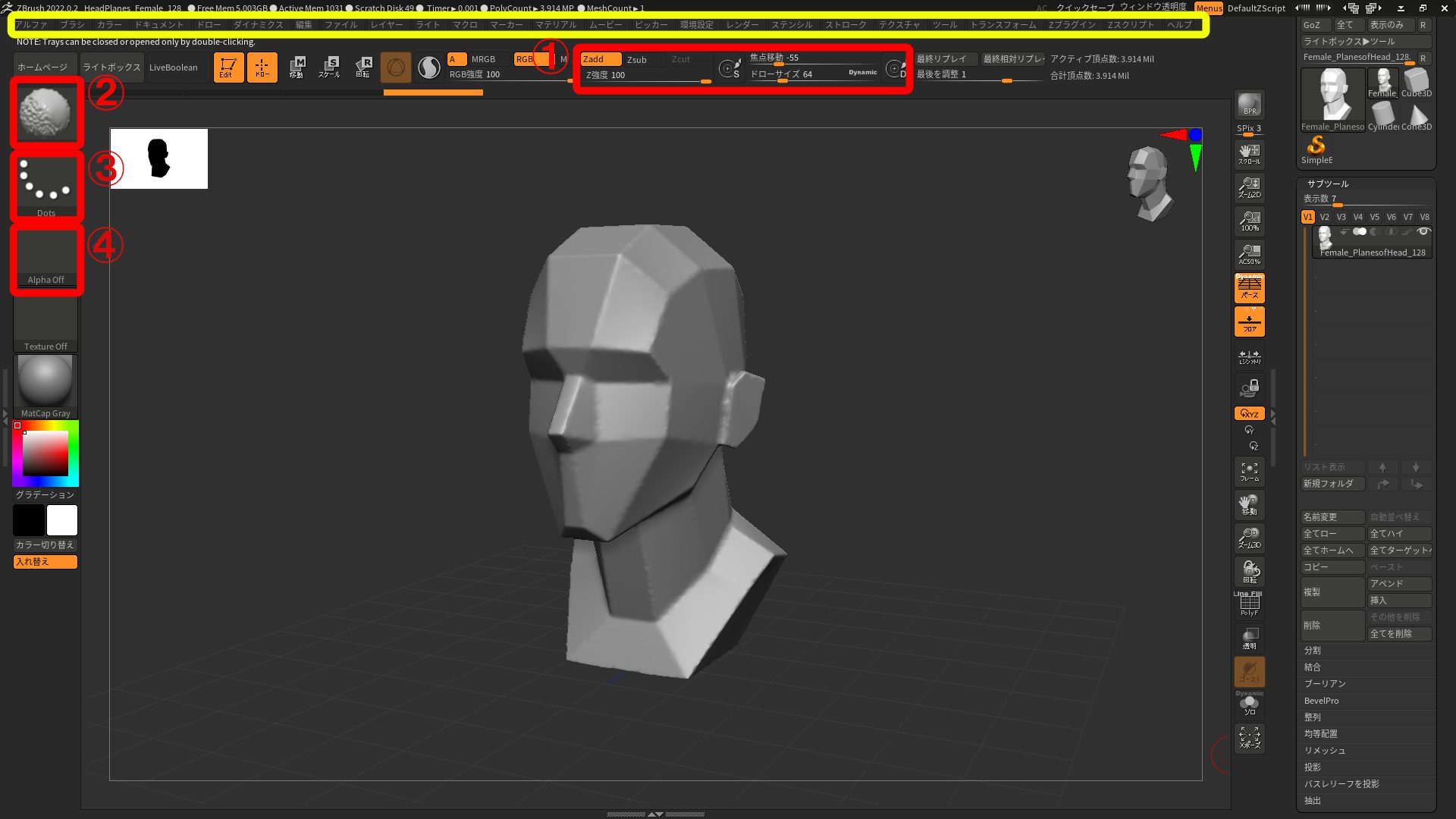Screen dimensions: 1456x819
Task: Select the Rotate (回転) tool in top shelf
Action: click(x=362, y=67)
